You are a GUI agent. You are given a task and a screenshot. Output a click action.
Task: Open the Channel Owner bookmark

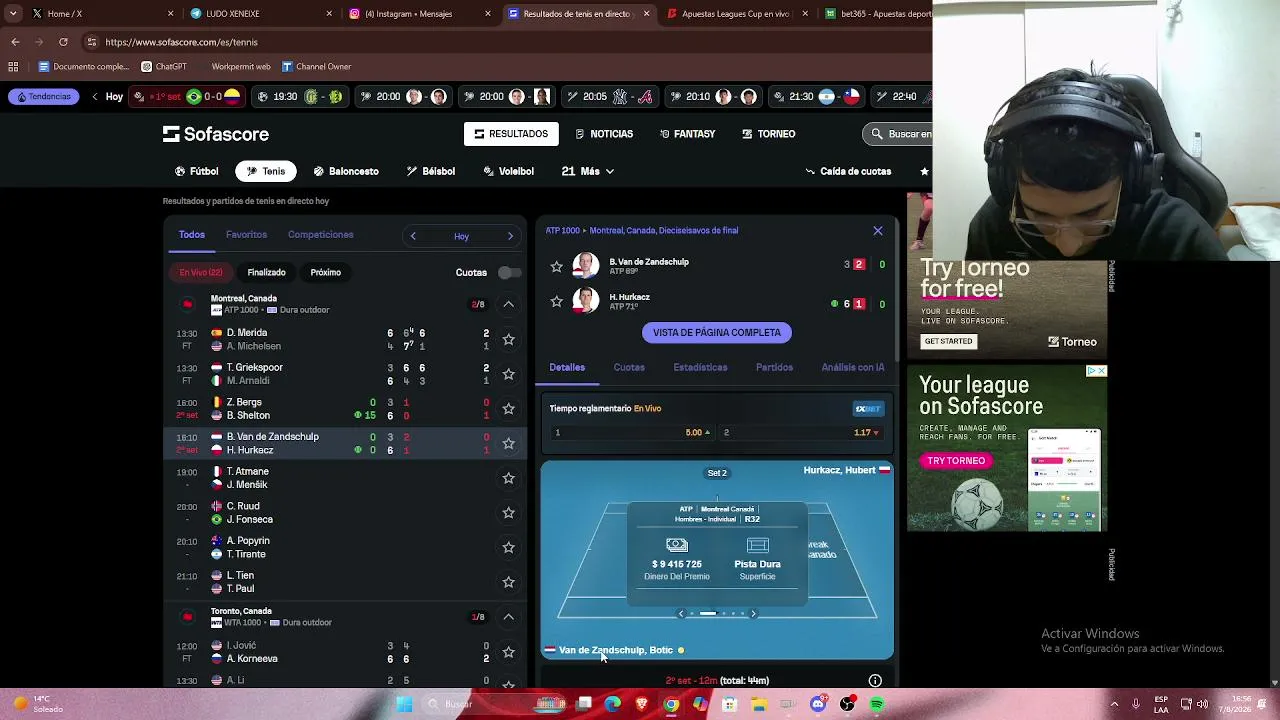pos(316,67)
